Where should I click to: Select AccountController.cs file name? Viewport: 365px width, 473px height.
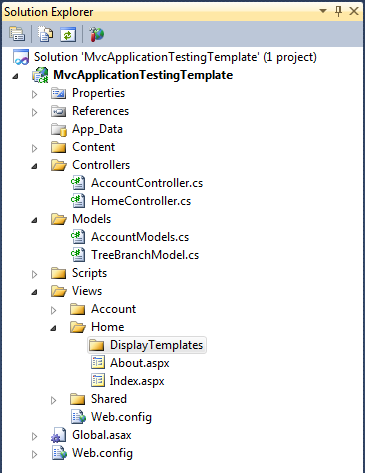[x=147, y=183]
